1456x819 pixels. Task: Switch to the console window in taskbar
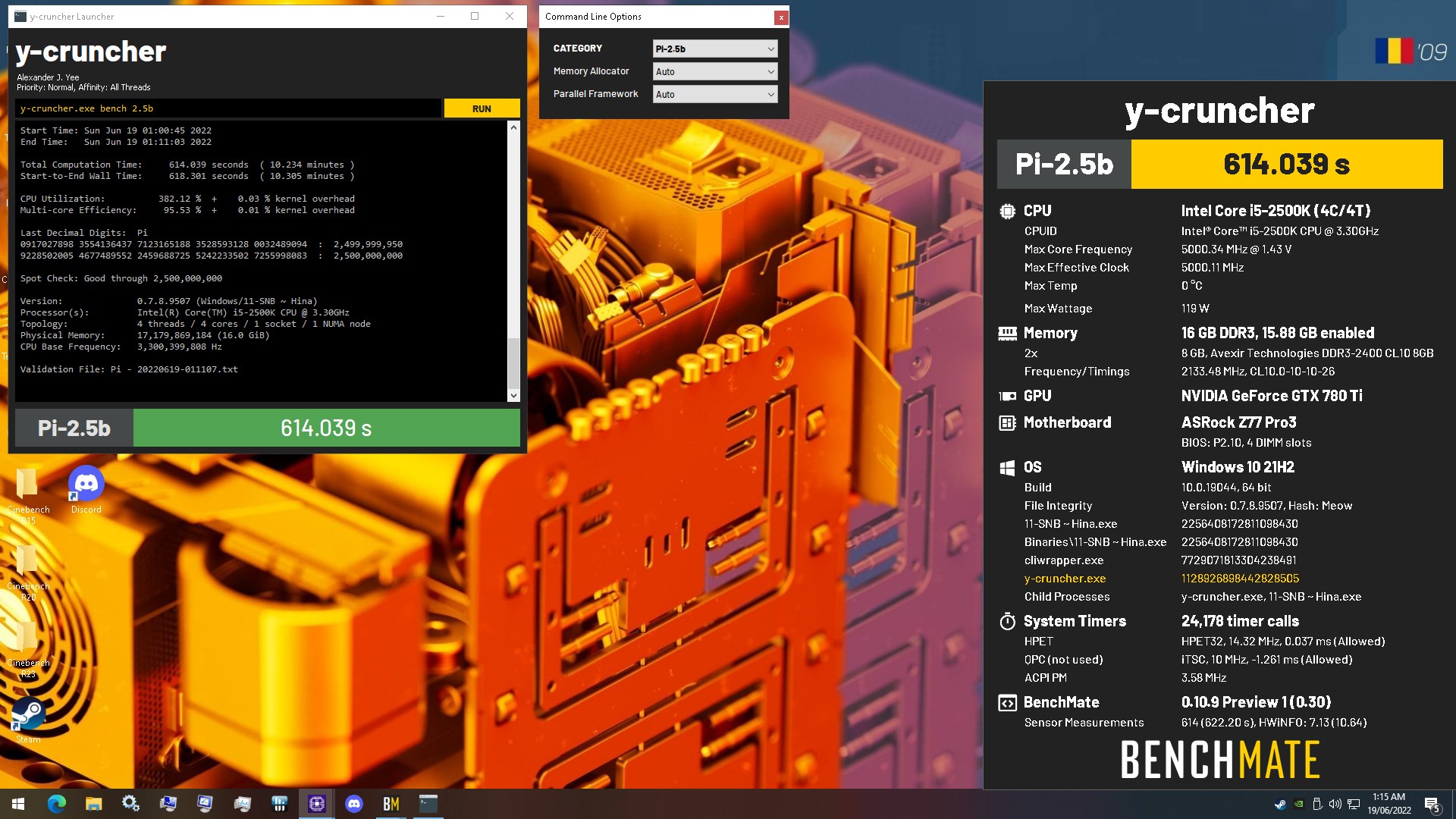pyautogui.click(x=428, y=804)
